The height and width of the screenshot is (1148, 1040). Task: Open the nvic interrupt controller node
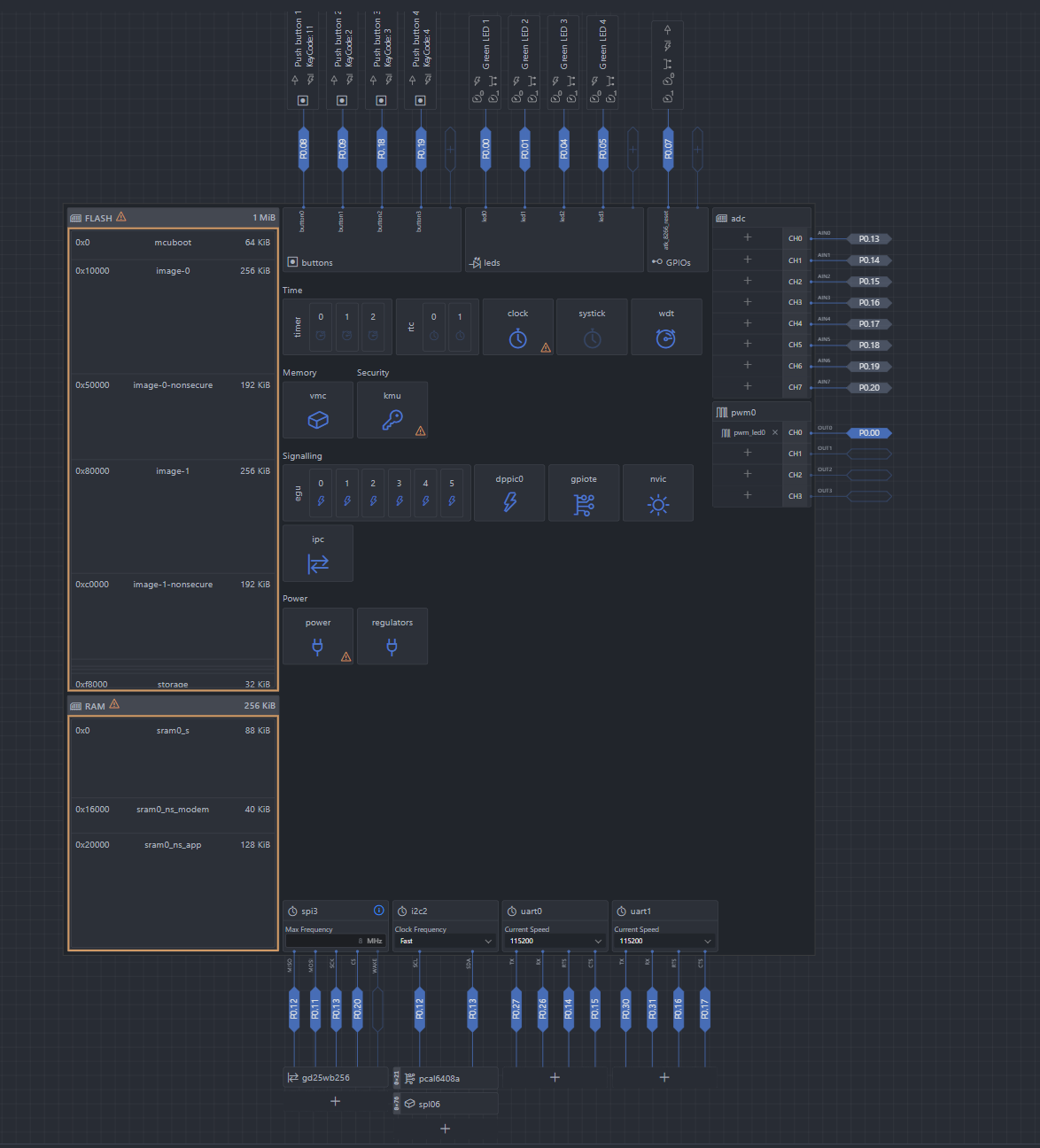[658, 504]
